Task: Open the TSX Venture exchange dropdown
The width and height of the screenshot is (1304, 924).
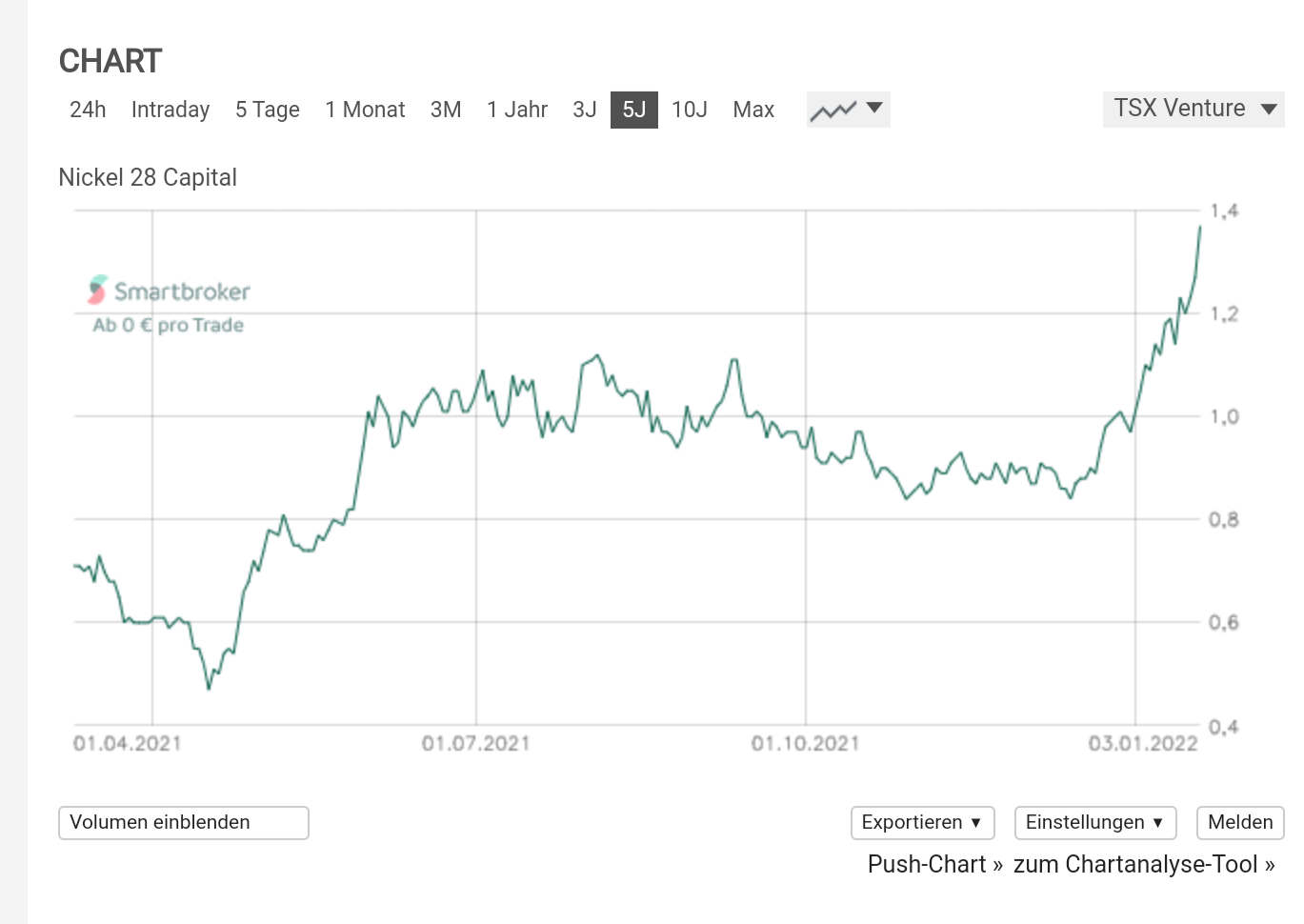Action: 1194,109
